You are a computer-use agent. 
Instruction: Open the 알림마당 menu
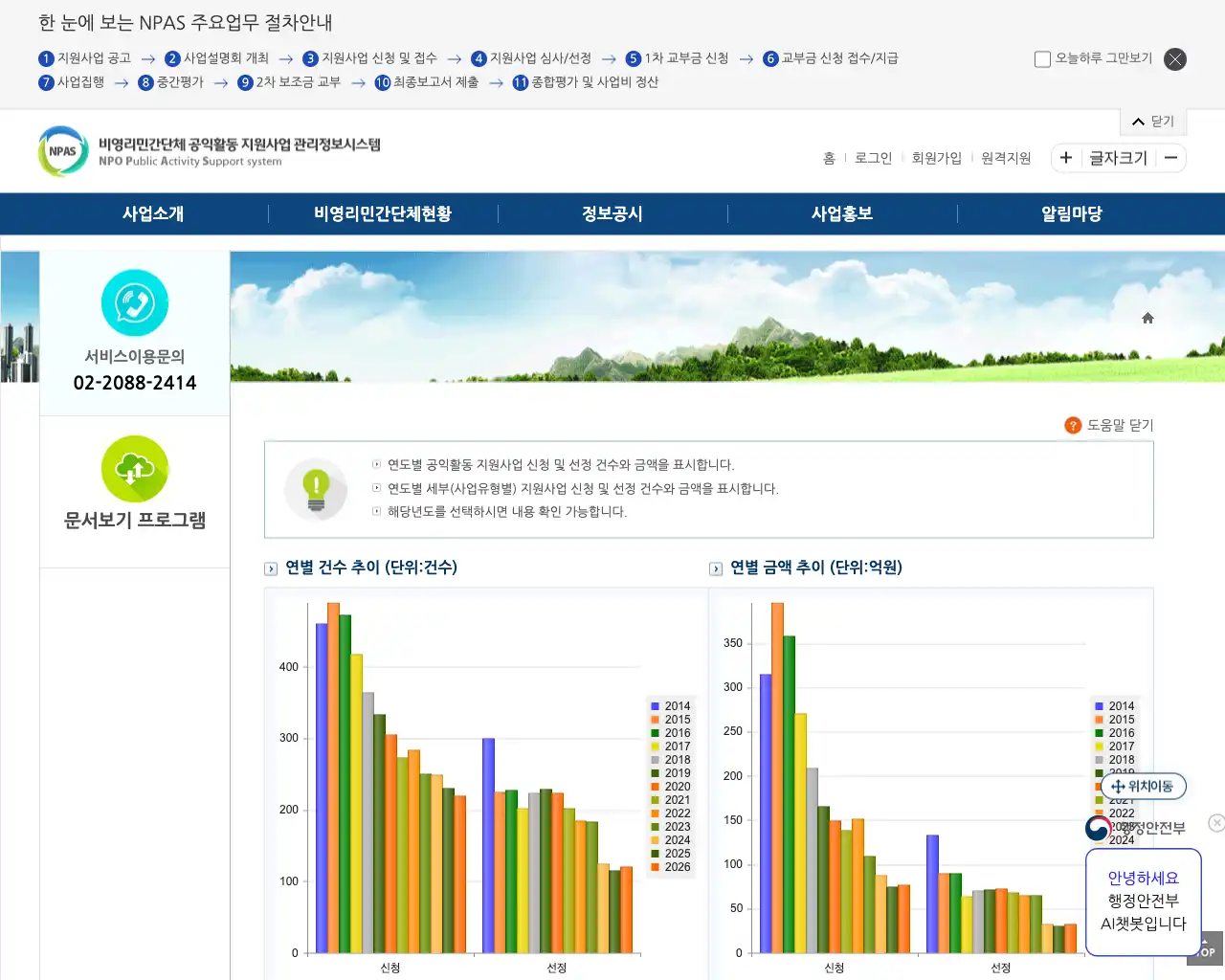click(1072, 213)
